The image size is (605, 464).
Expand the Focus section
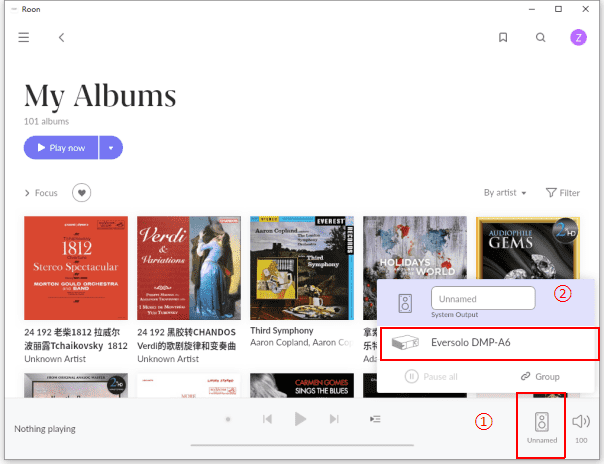click(x=41, y=193)
